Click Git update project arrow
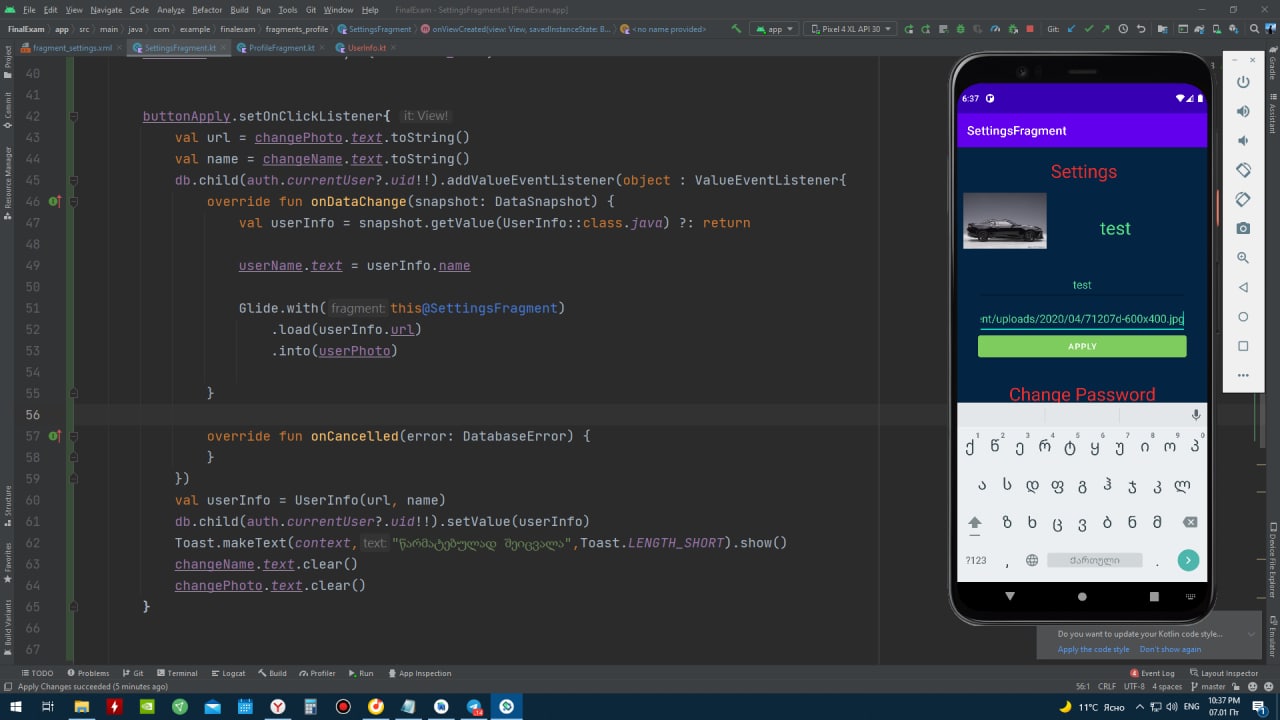1280x720 pixels. 1072,29
